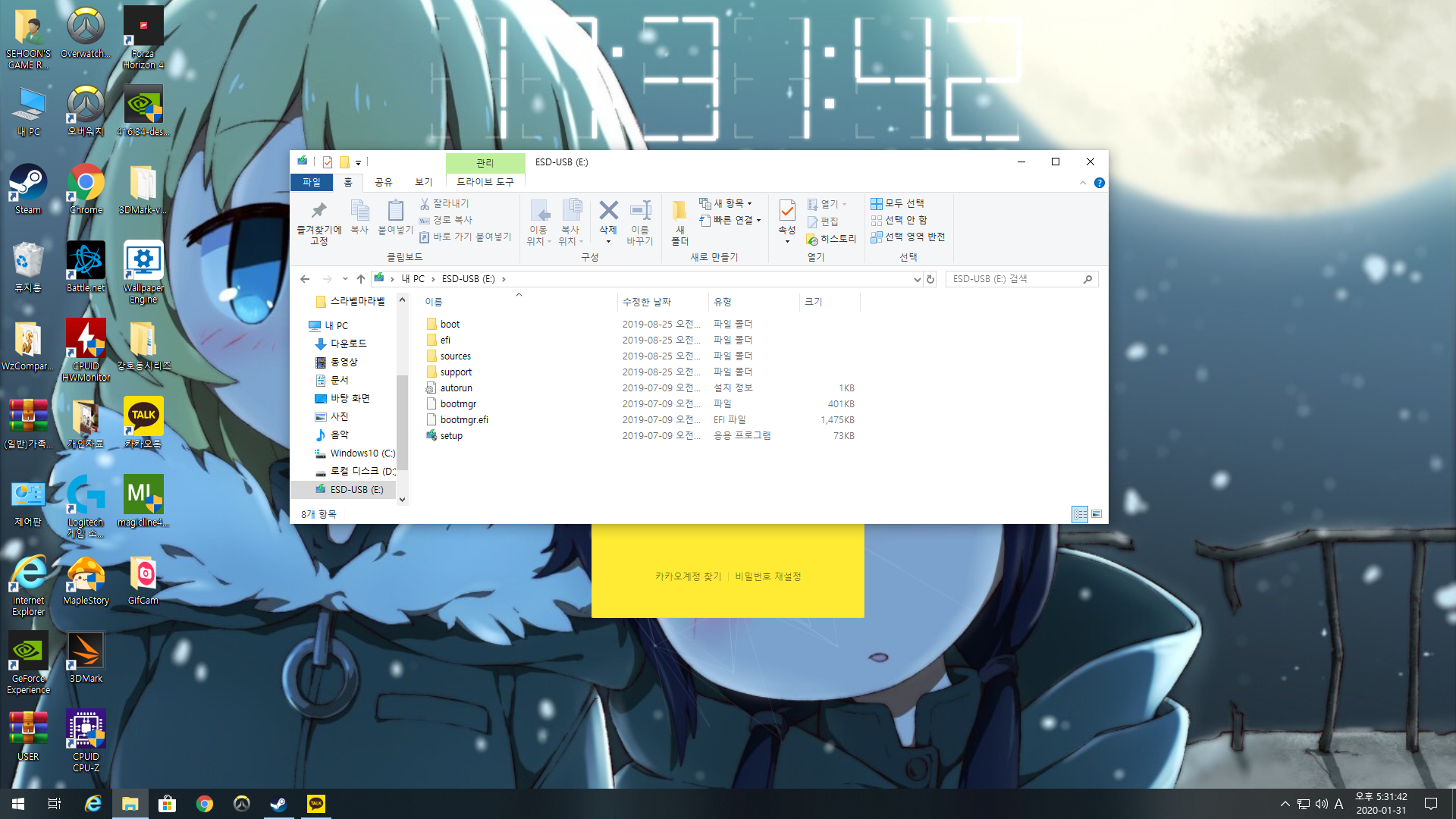
Task: Select the GifCam desktop icon
Action: click(x=143, y=580)
